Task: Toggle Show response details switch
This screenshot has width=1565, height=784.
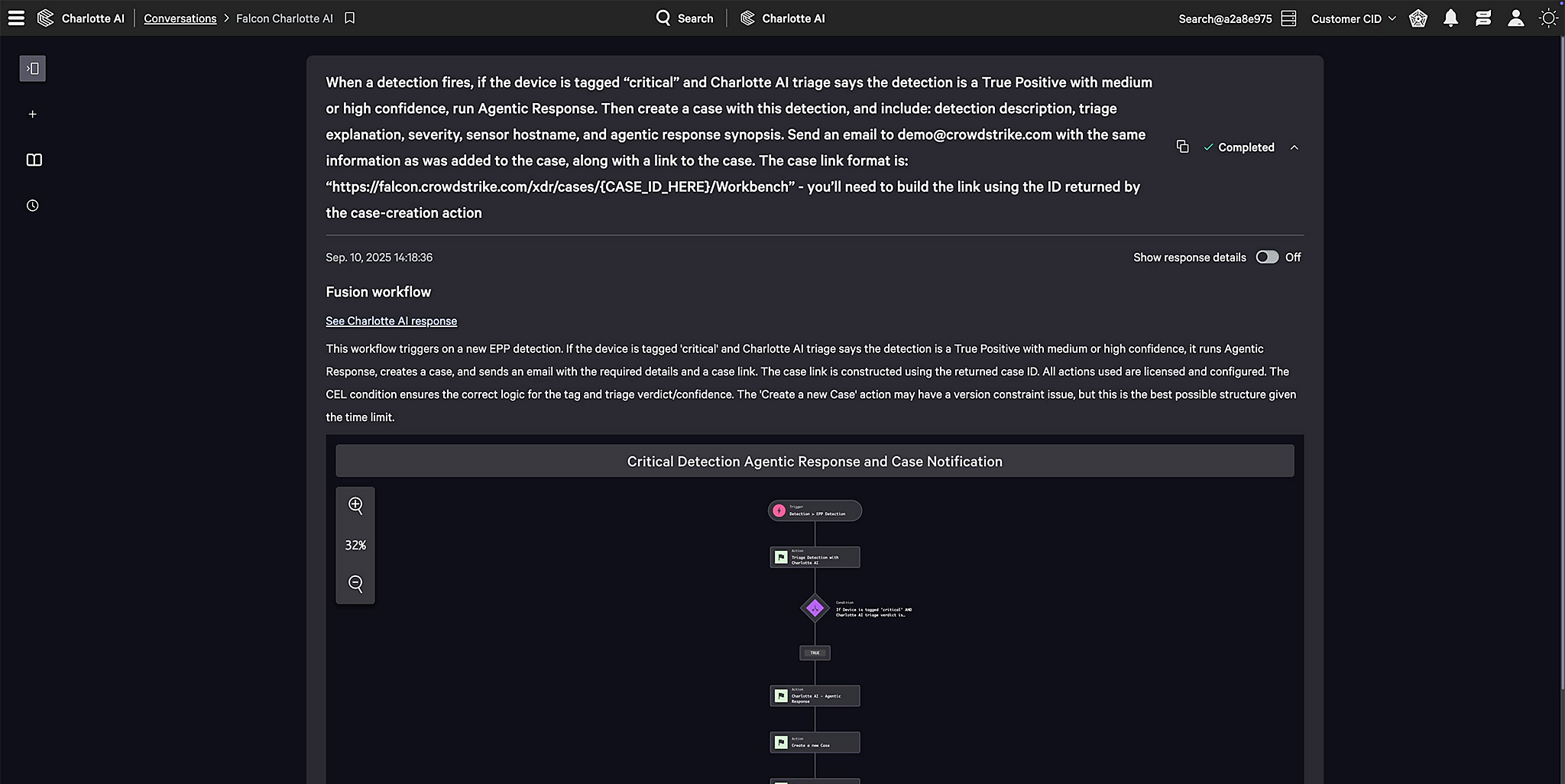Action: coord(1266,258)
